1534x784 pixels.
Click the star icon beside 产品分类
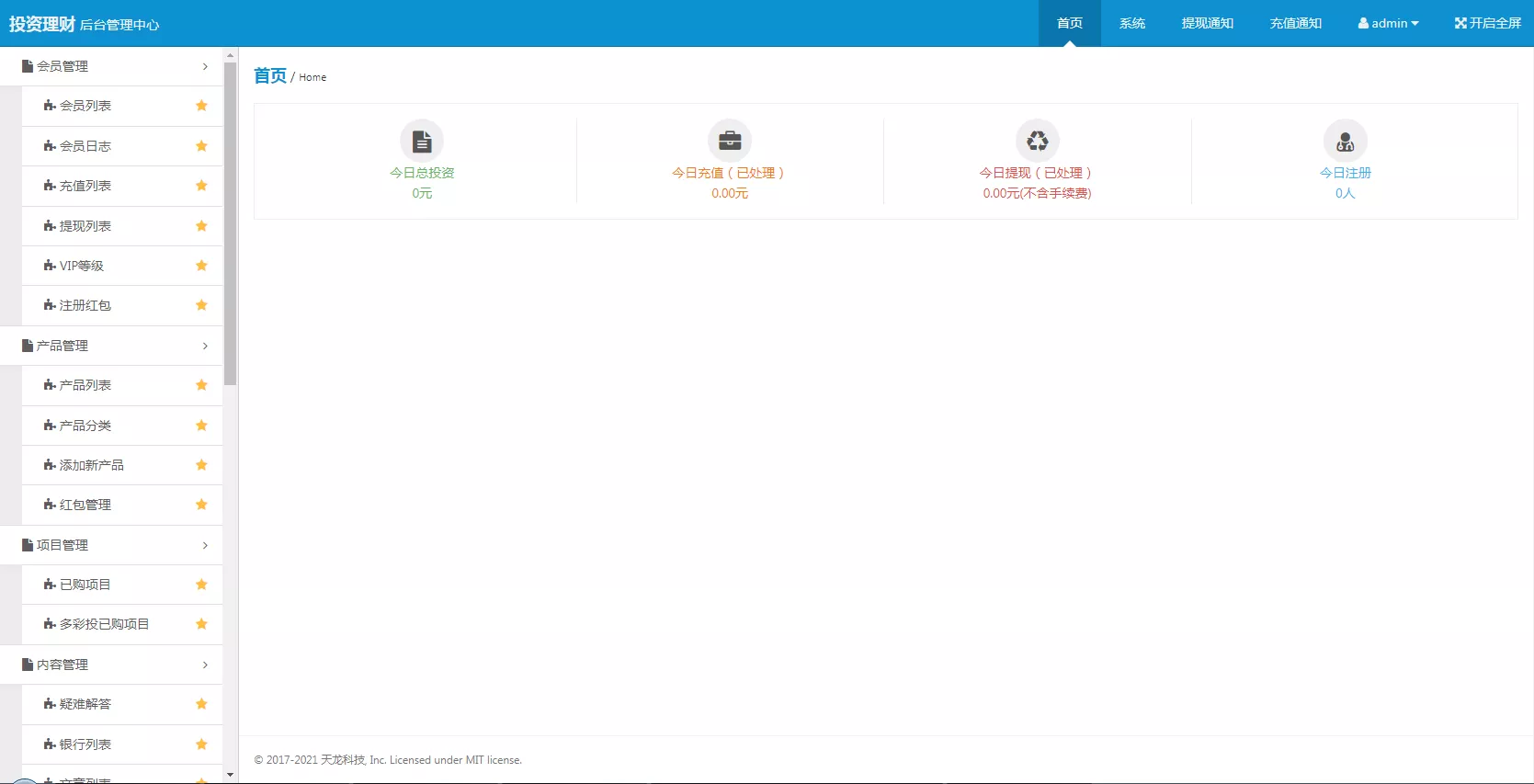click(201, 426)
